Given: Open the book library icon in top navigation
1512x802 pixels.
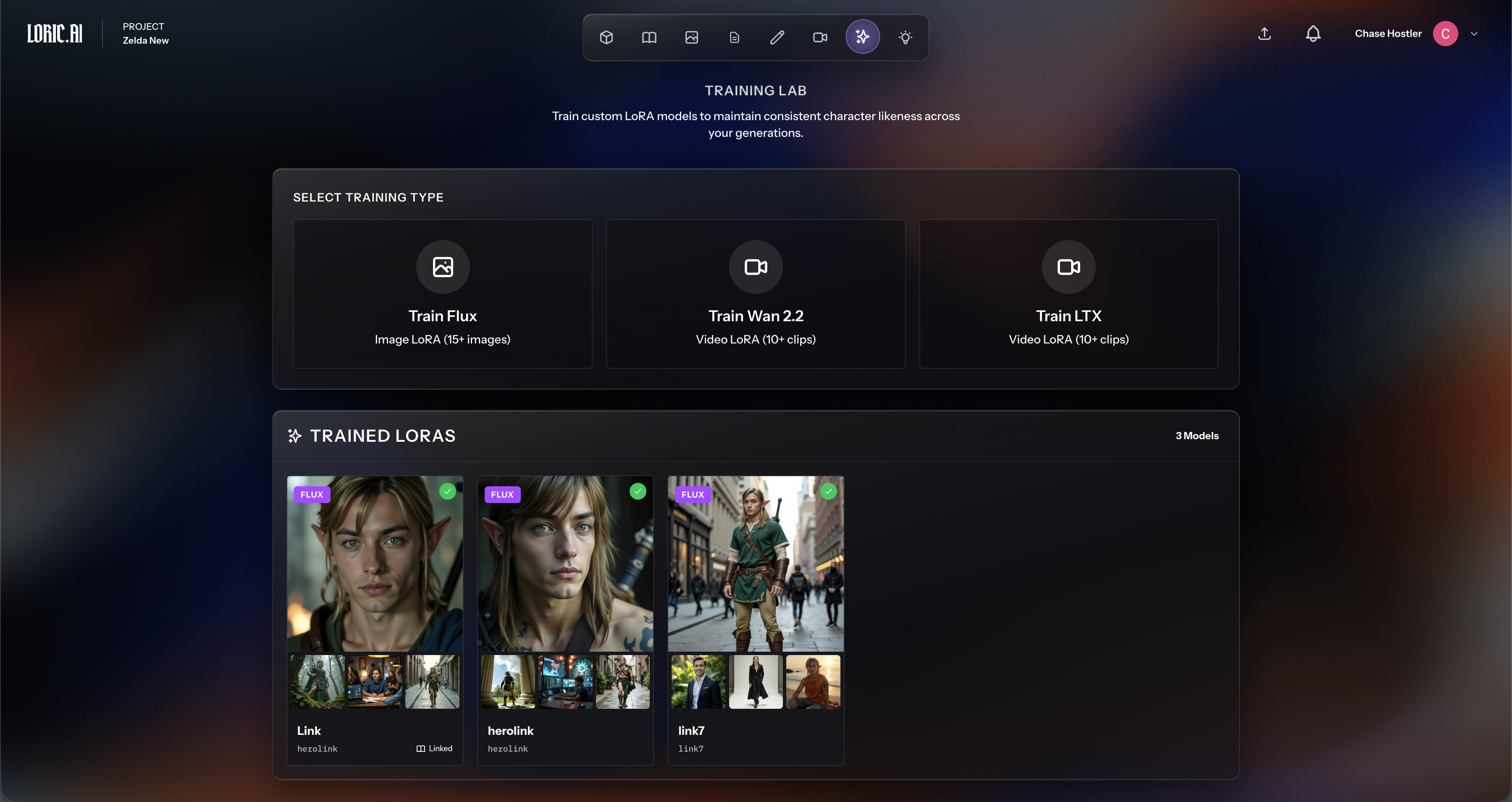Looking at the screenshot, I should point(649,37).
